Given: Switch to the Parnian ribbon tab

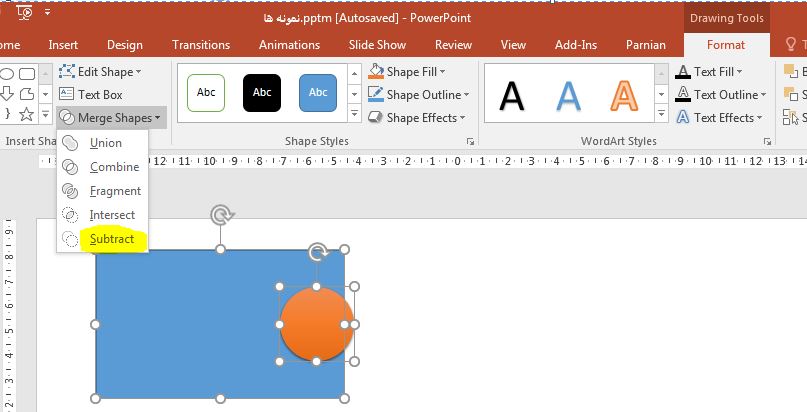Looking at the screenshot, I should click(x=645, y=45).
